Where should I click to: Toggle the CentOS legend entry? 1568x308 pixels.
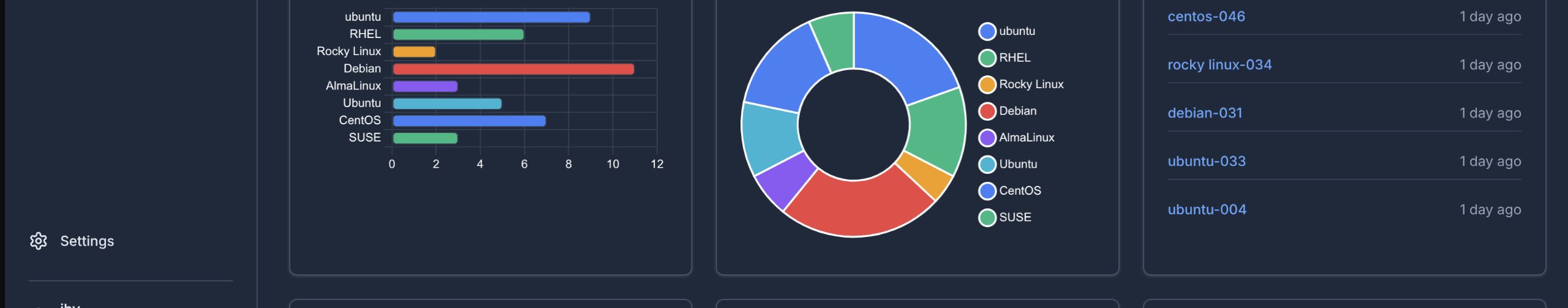pos(1019,190)
